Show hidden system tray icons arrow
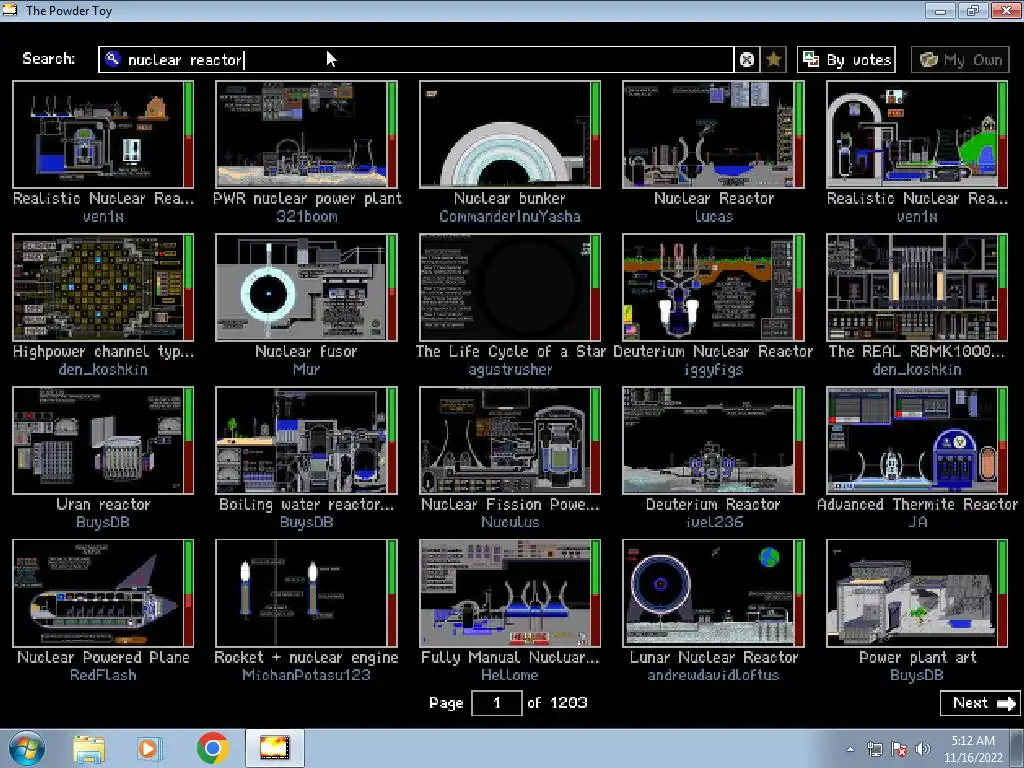 [x=850, y=750]
